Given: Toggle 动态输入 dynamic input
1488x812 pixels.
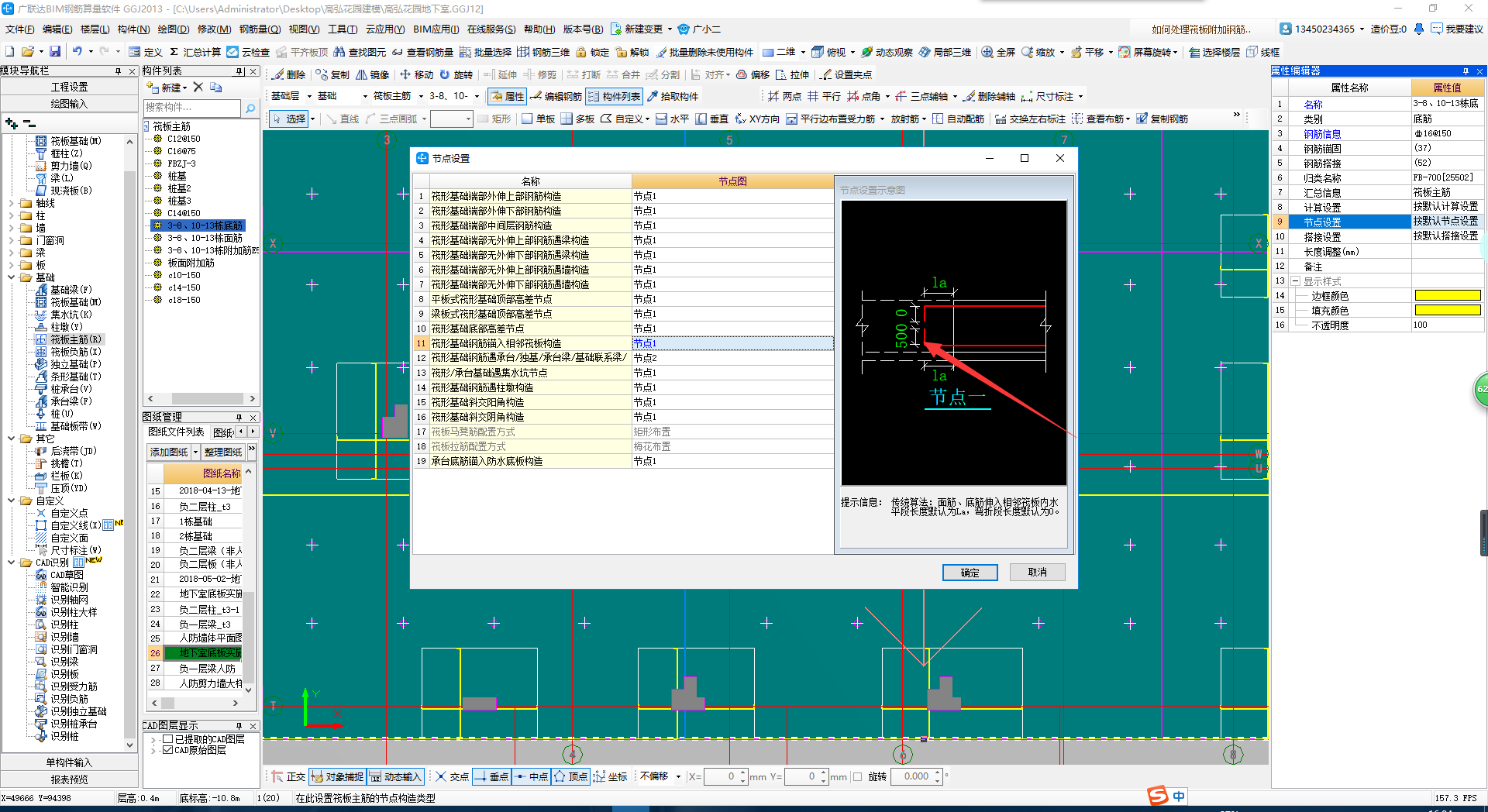Looking at the screenshot, I should [x=395, y=776].
